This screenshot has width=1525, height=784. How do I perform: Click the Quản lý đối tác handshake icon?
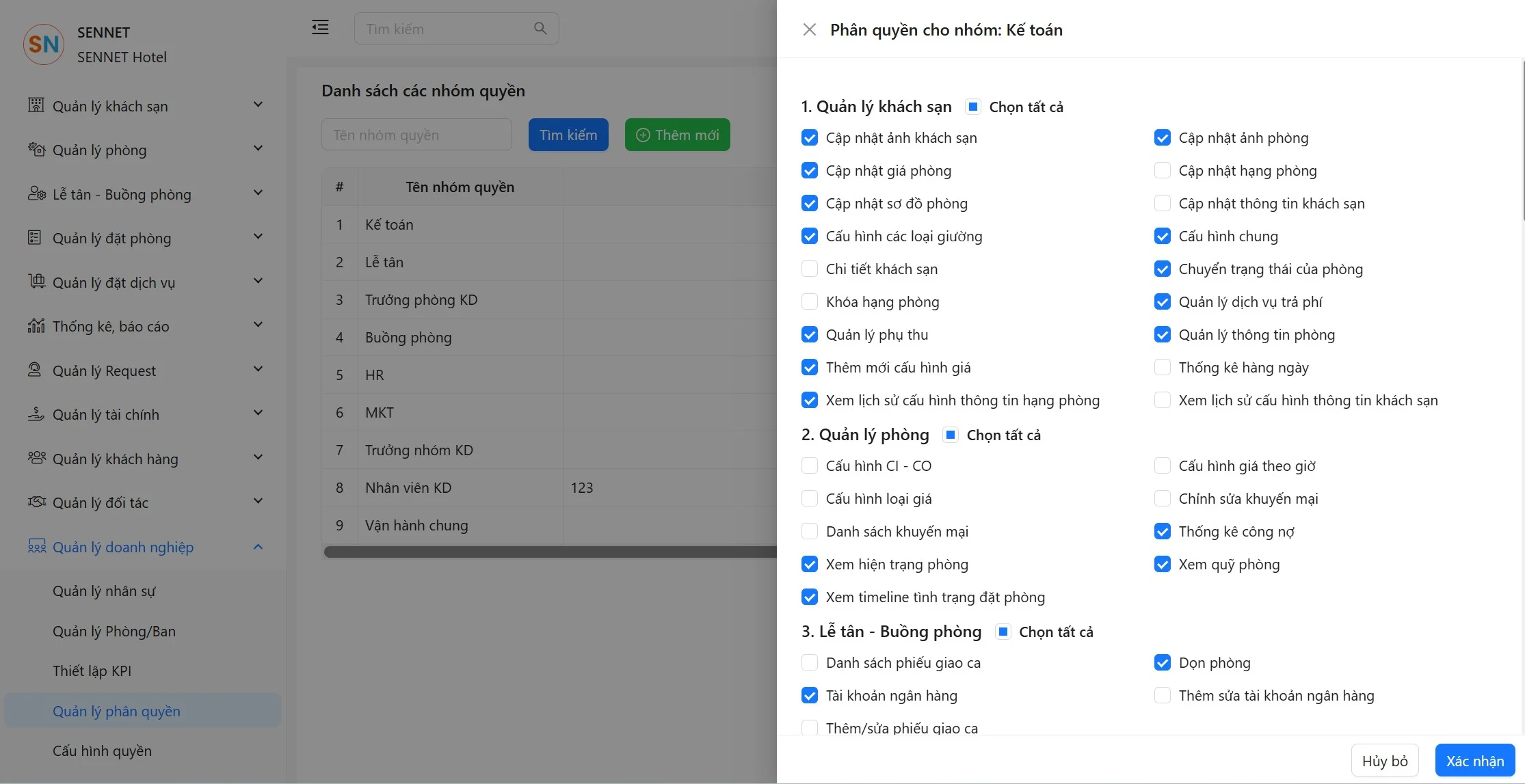point(36,502)
